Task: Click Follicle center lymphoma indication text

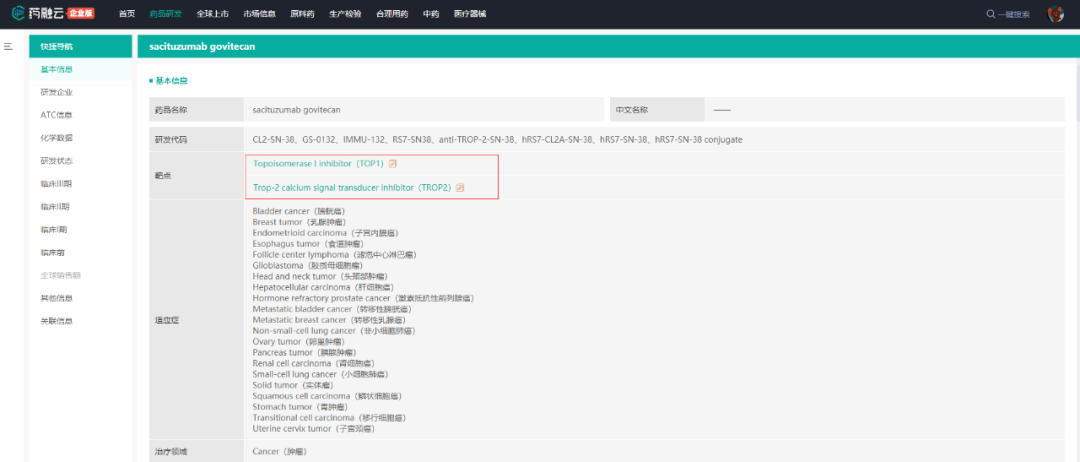Action: click(334, 255)
